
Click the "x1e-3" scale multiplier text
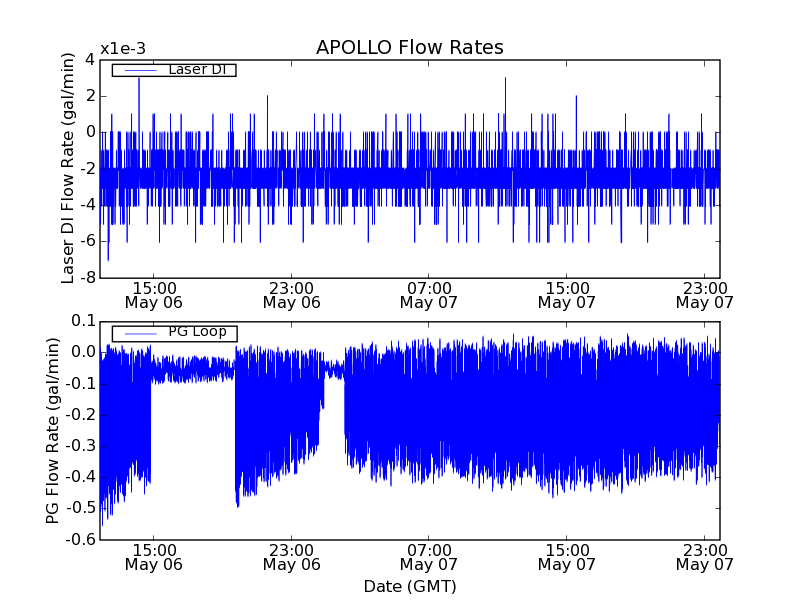122,49
